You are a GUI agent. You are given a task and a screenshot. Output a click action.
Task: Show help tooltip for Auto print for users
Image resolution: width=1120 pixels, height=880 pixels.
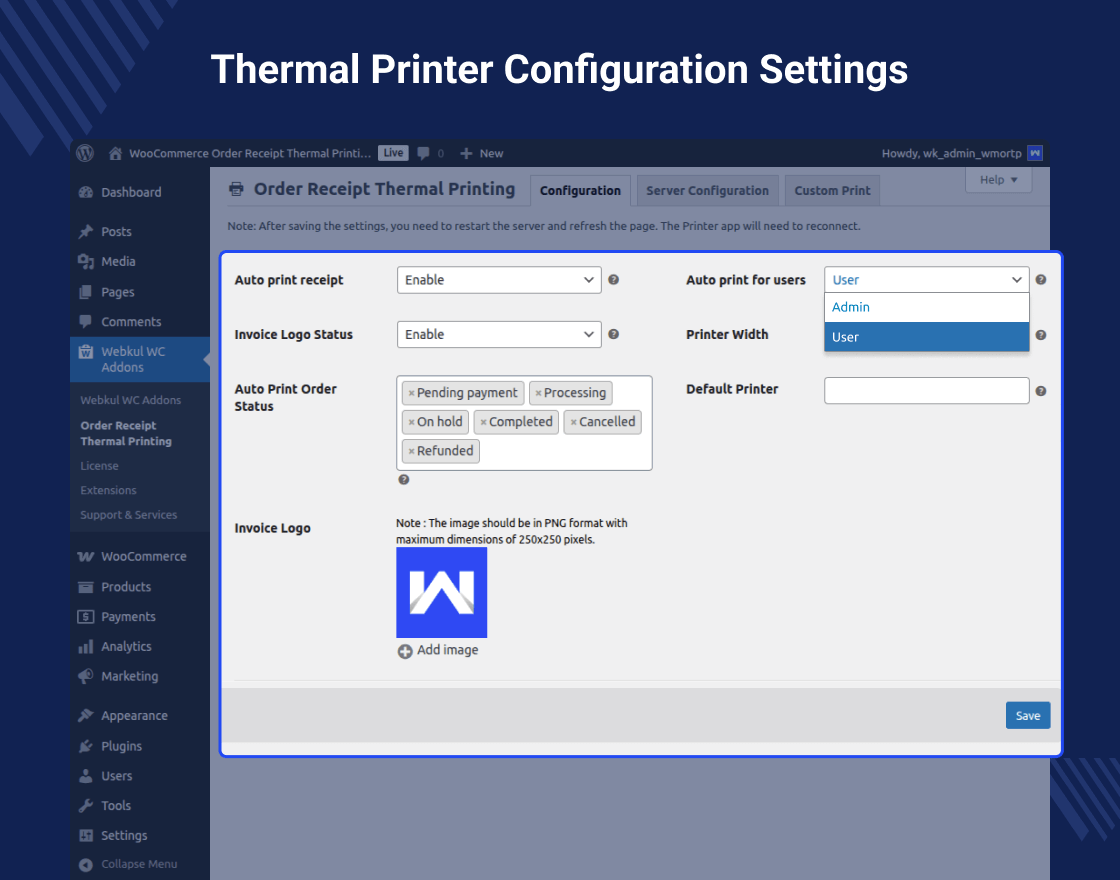point(1041,280)
